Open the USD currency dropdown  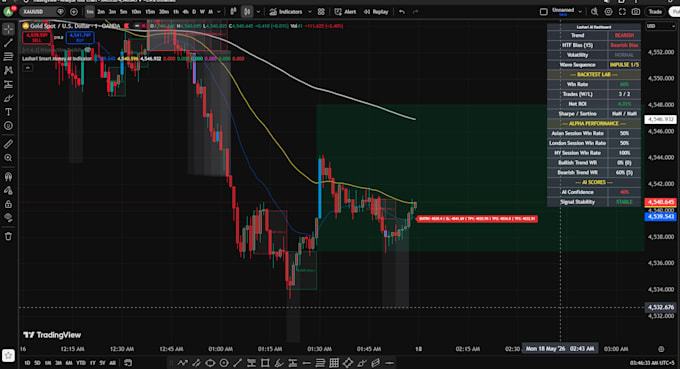660,26
